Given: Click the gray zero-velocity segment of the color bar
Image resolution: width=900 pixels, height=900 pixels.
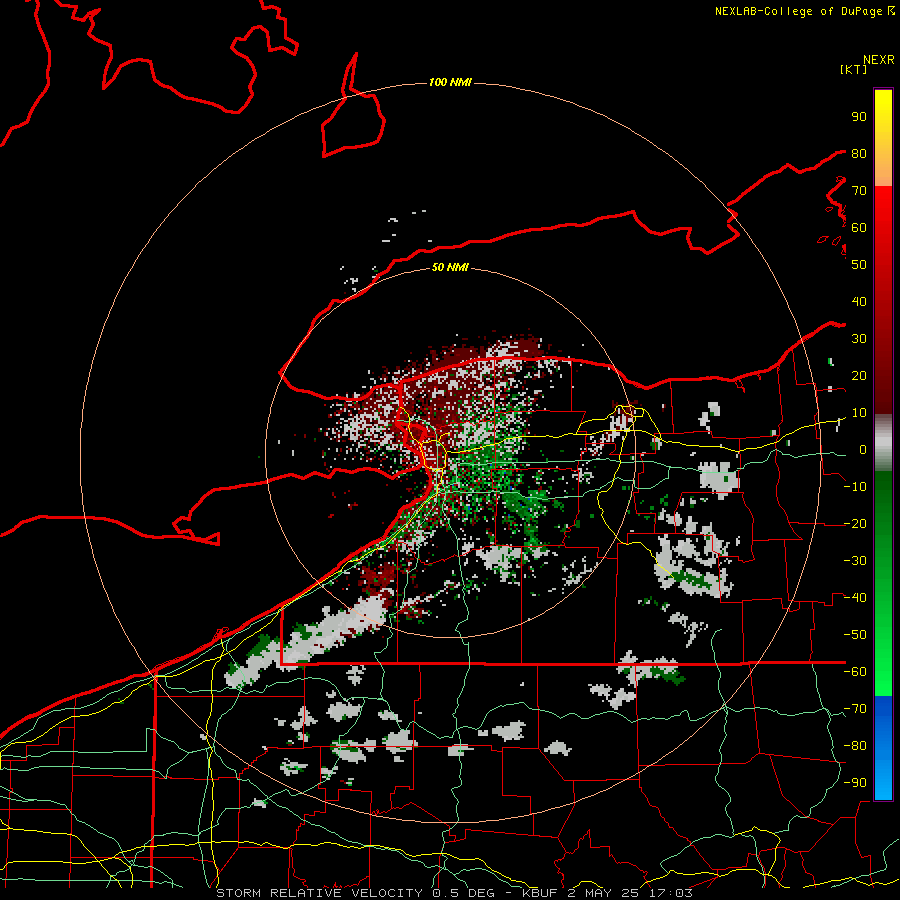Looking at the screenshot, I should pos(883,443).
